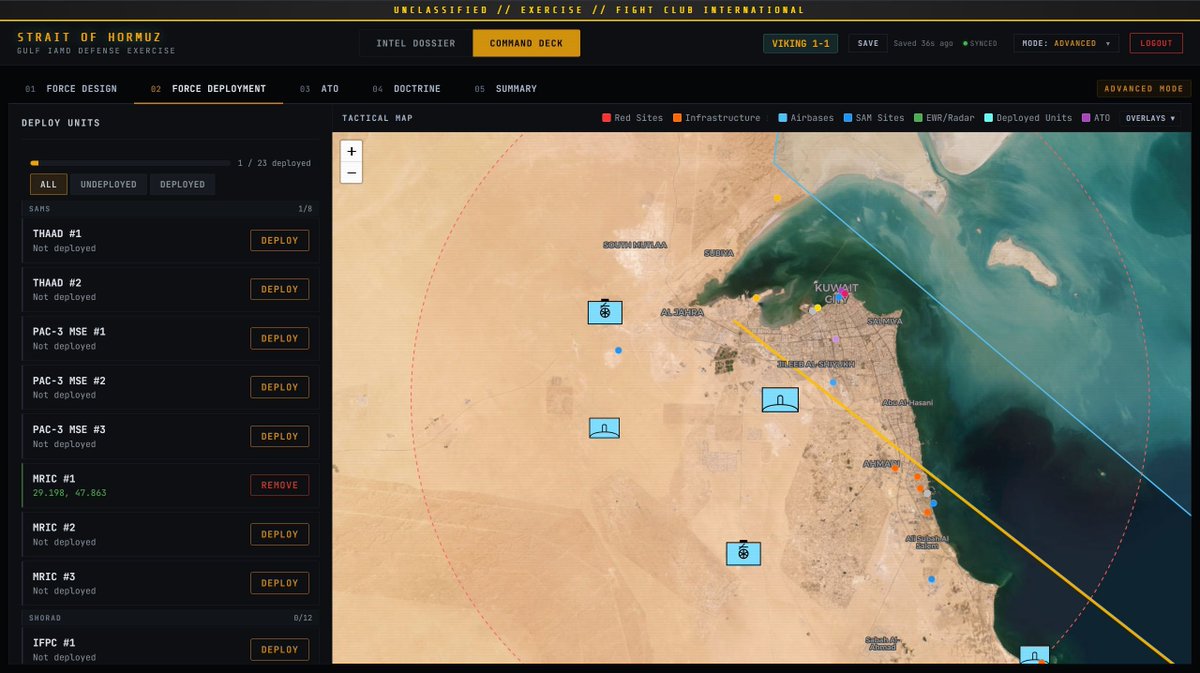Click the red Red Sites legend swatch
The height and width of the screenshot is (673, 1200).
point(606,118)
